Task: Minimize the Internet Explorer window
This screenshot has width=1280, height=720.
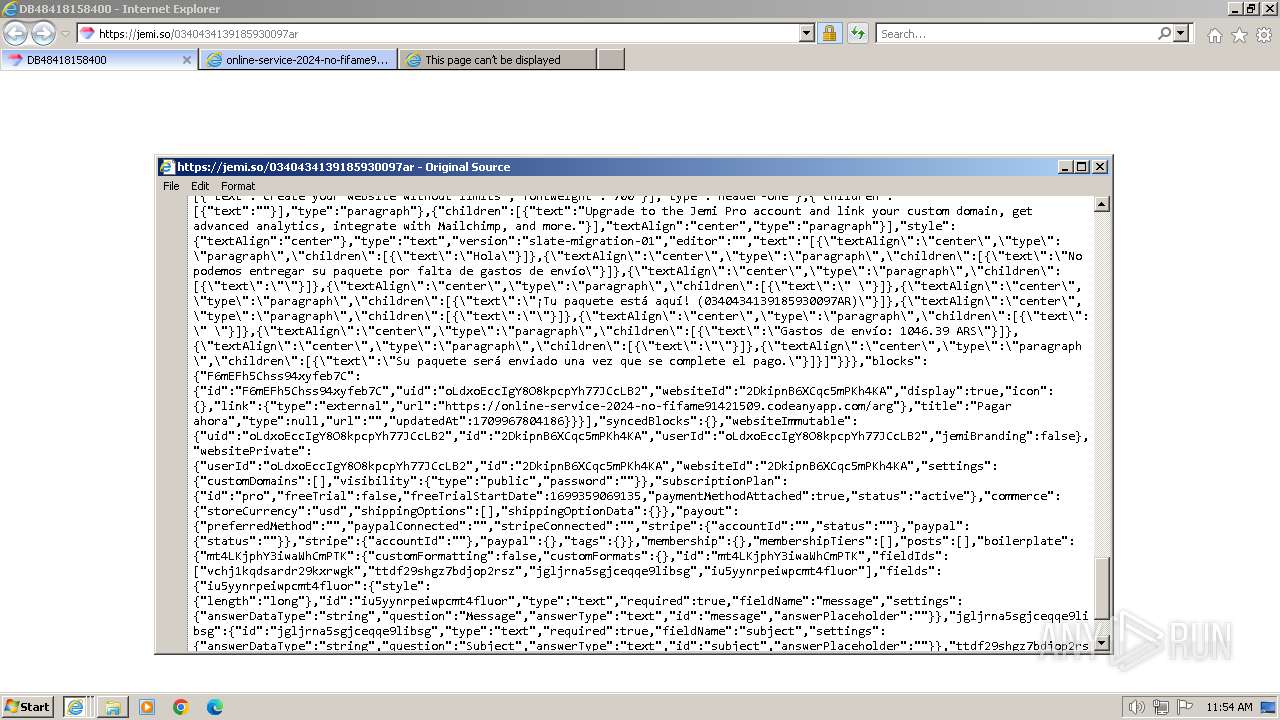Action: [x=1235, y=8]
